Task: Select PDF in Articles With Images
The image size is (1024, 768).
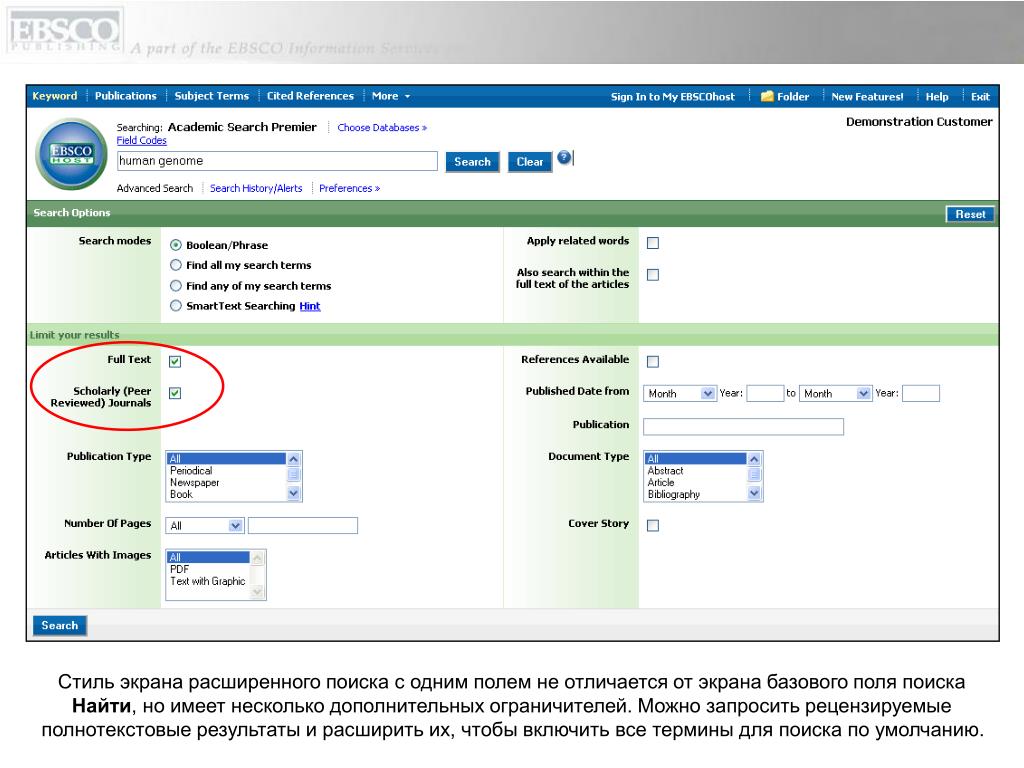Action: 208,569
